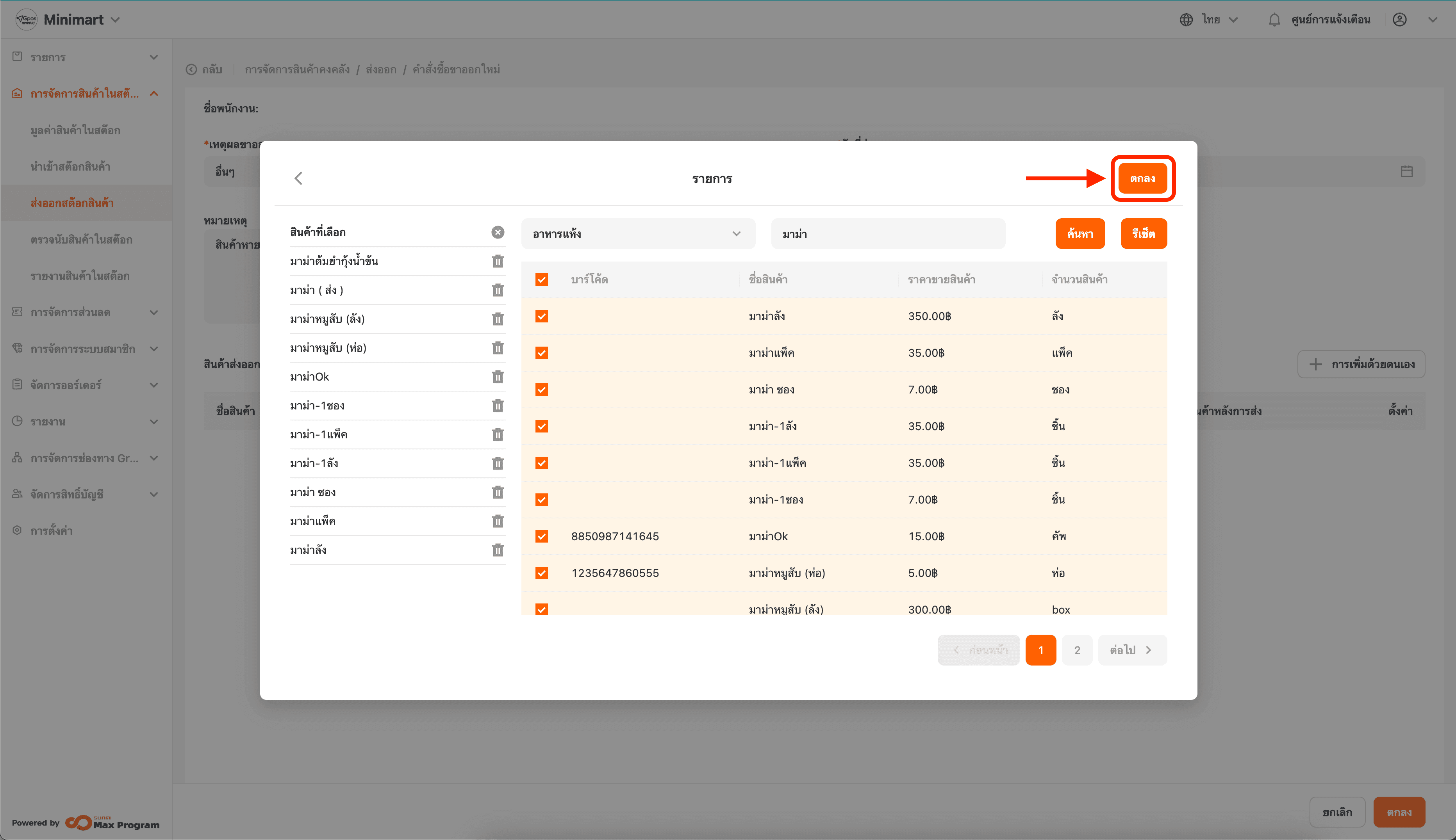
Task: Uncheck the มาม่าOk product checkbox
Action: (x=541, y=537)
